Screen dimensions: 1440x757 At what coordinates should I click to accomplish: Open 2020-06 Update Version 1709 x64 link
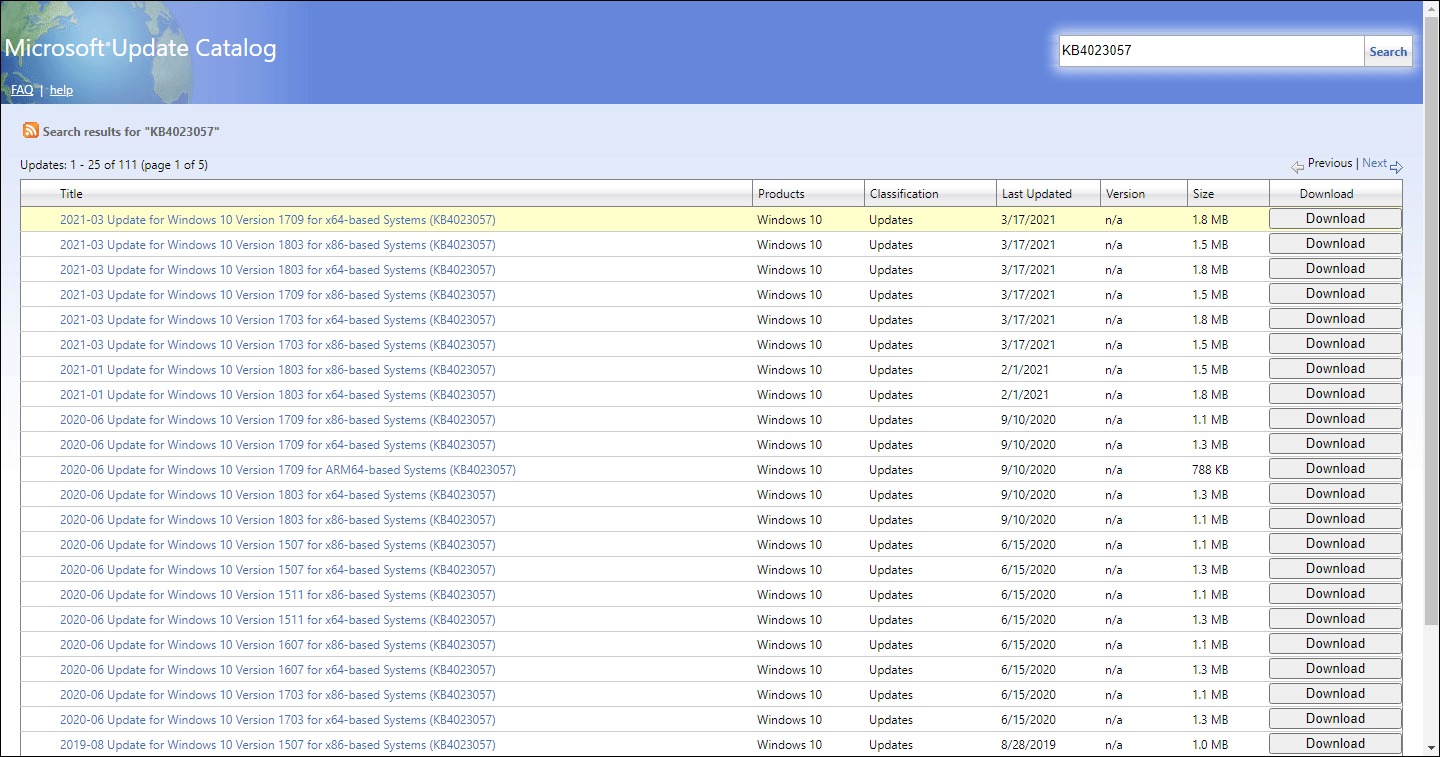tap(277, 445)
